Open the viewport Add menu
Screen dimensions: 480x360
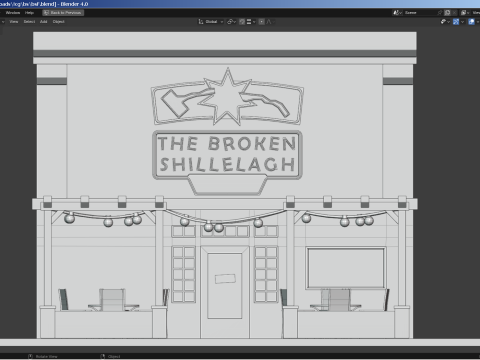(x=44, y=22)
